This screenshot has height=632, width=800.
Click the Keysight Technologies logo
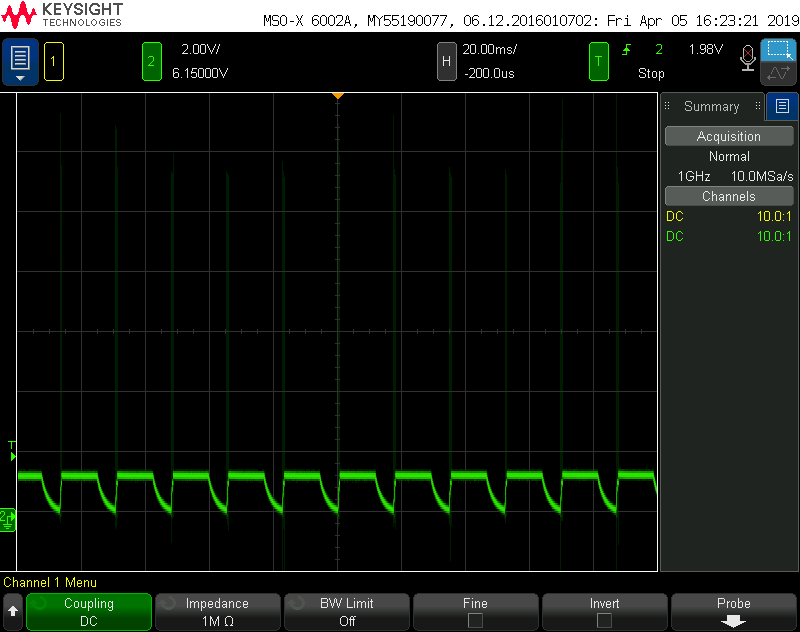pyautogui.click(x=62, y=15)
